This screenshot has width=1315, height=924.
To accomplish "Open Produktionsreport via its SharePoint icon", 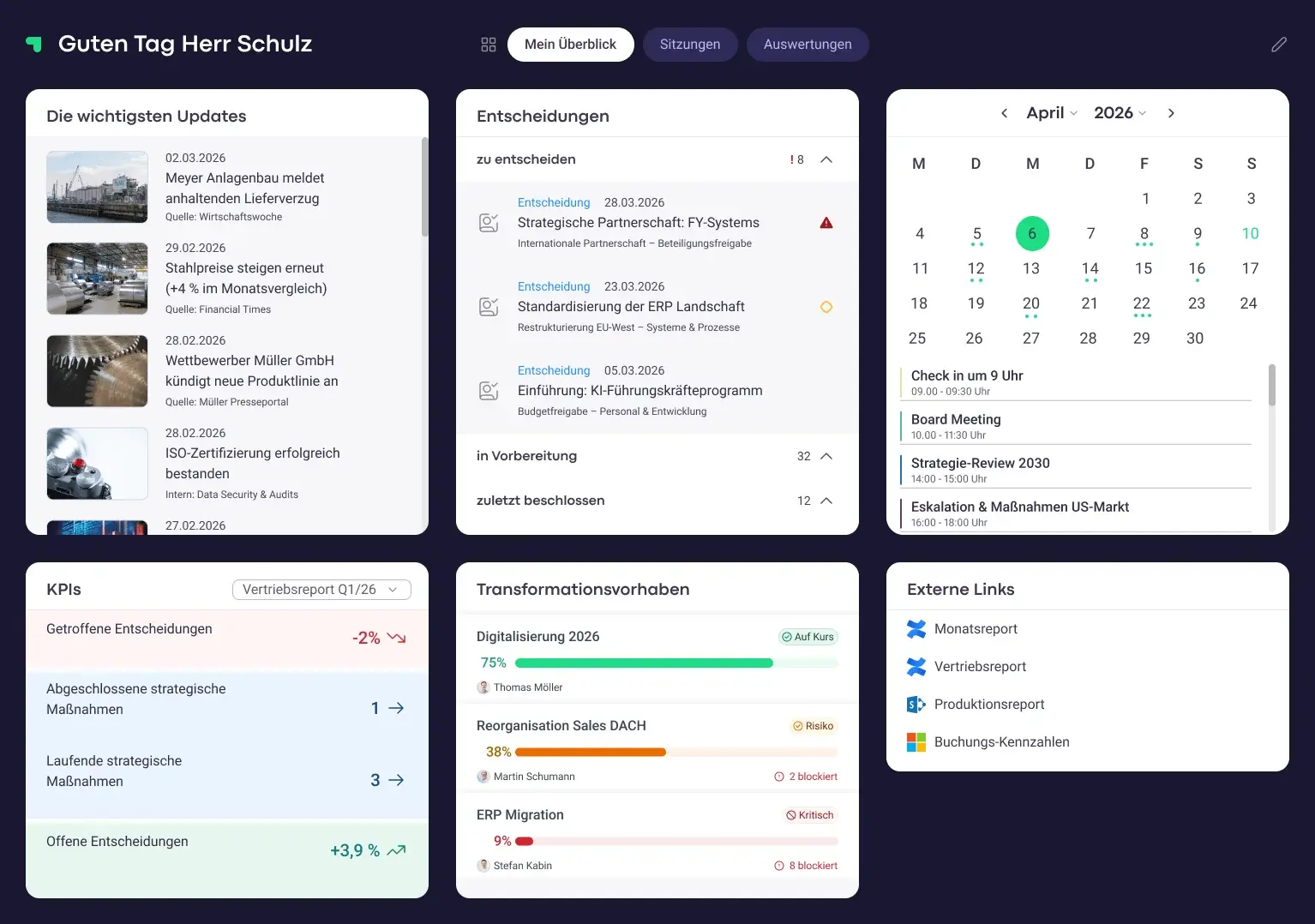I will [x=916, y=705].
